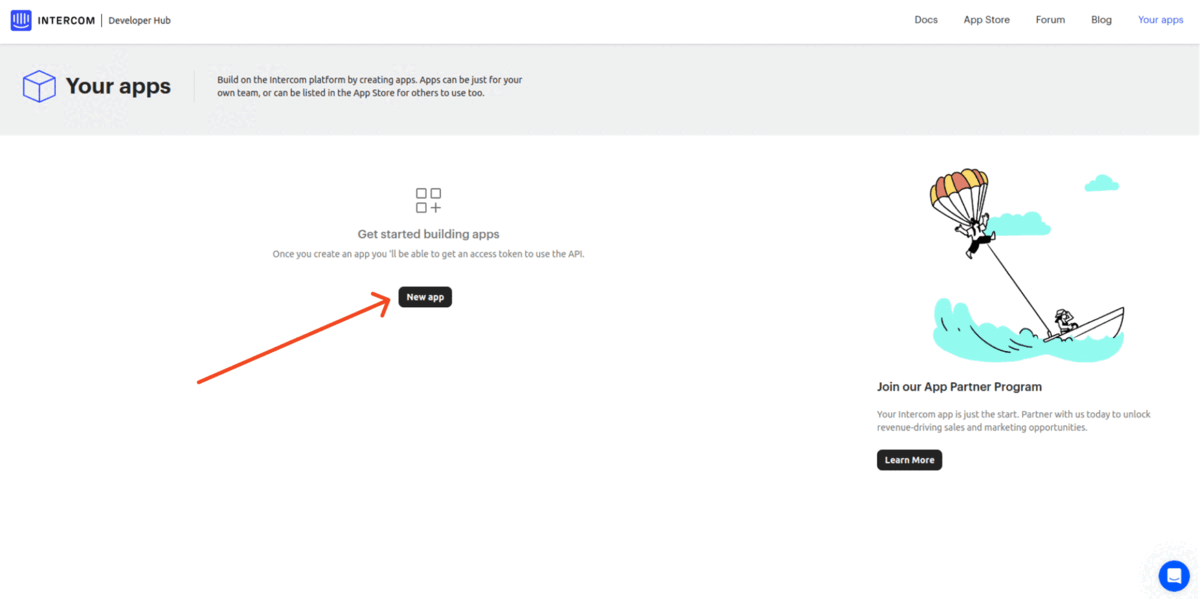Viewport: 1200px width, 599px height.
Task: Click the Join our App Partner Program heading
Action: [959, 386]
